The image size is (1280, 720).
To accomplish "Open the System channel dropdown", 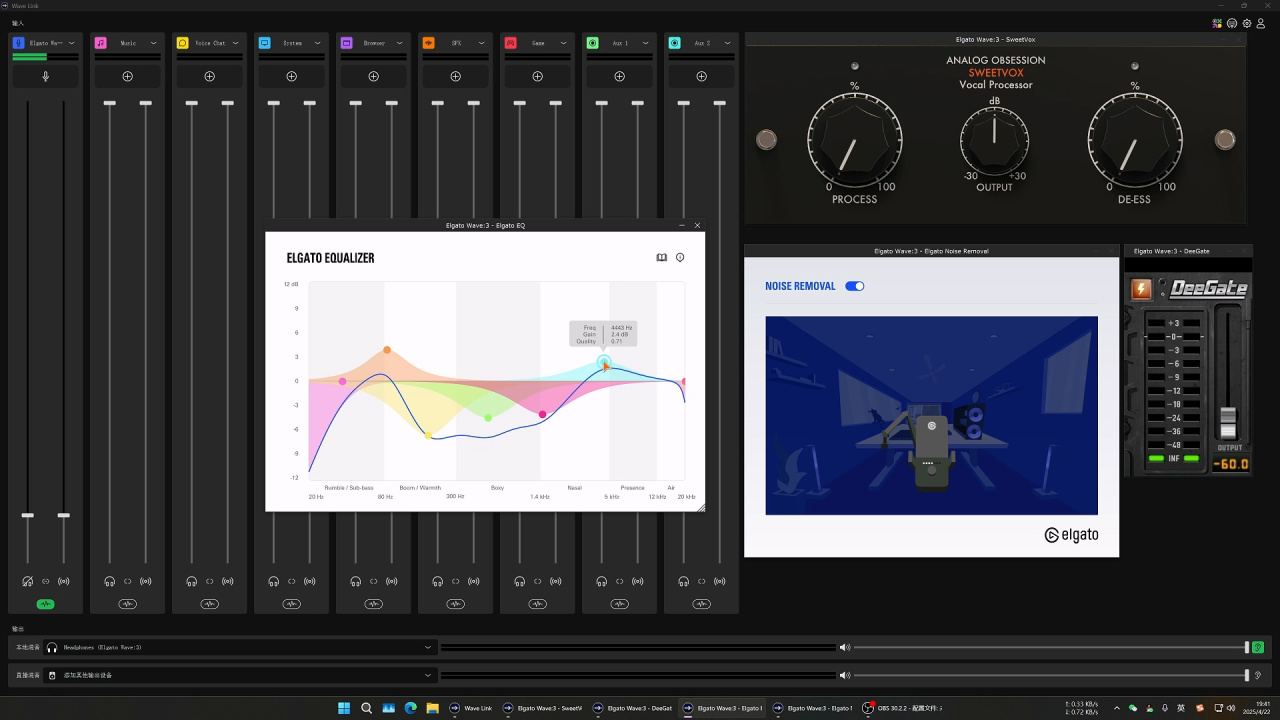I will pyautogui.click(x=317, y=43).
